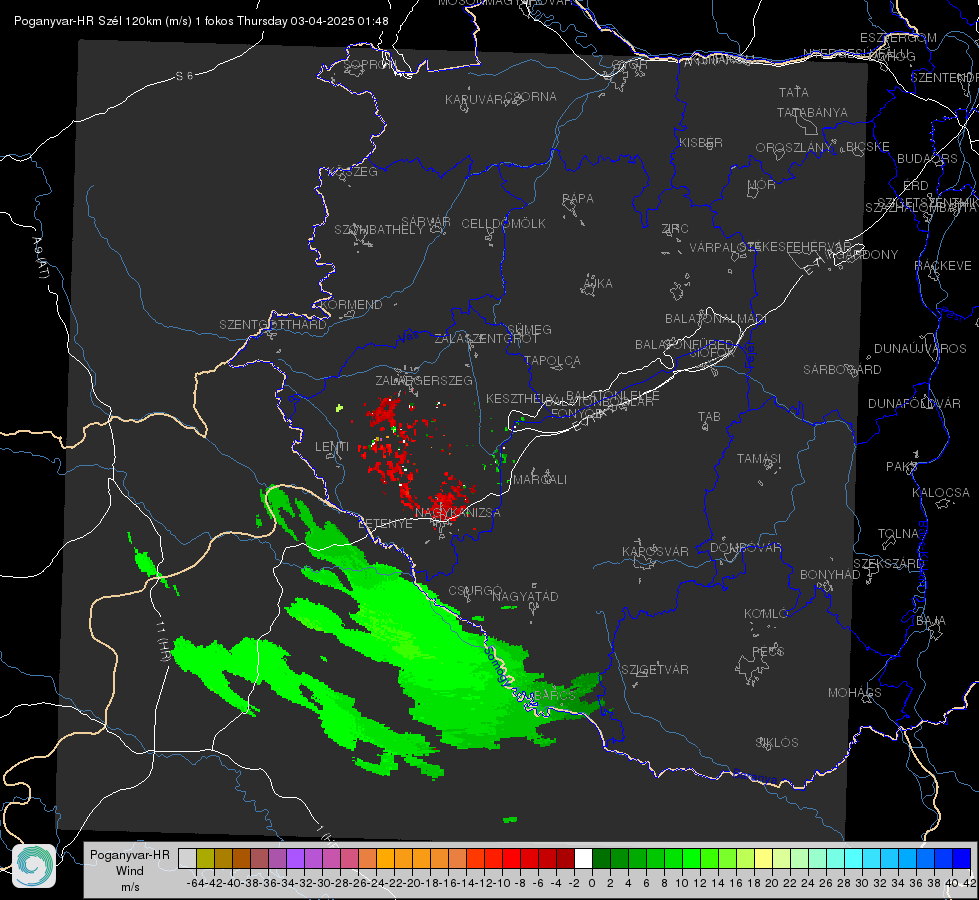The image size is (979, 900).
Task: Click the SZENTGOTTHÁRD town label
Action: tap(273, 325)
